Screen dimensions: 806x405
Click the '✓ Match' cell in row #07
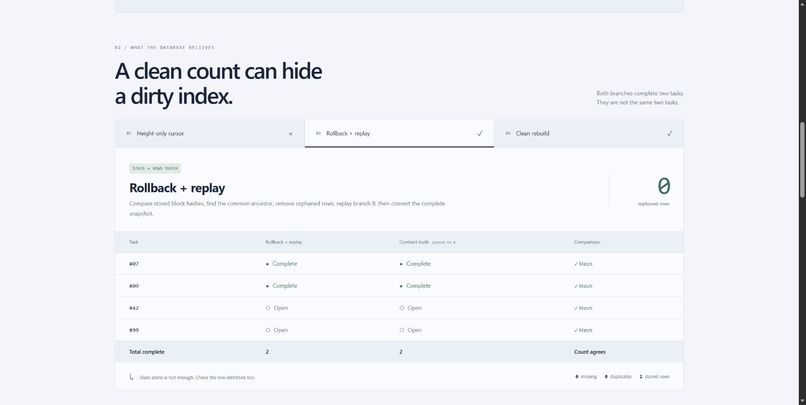pyautogui.click(x=583, y=264)
